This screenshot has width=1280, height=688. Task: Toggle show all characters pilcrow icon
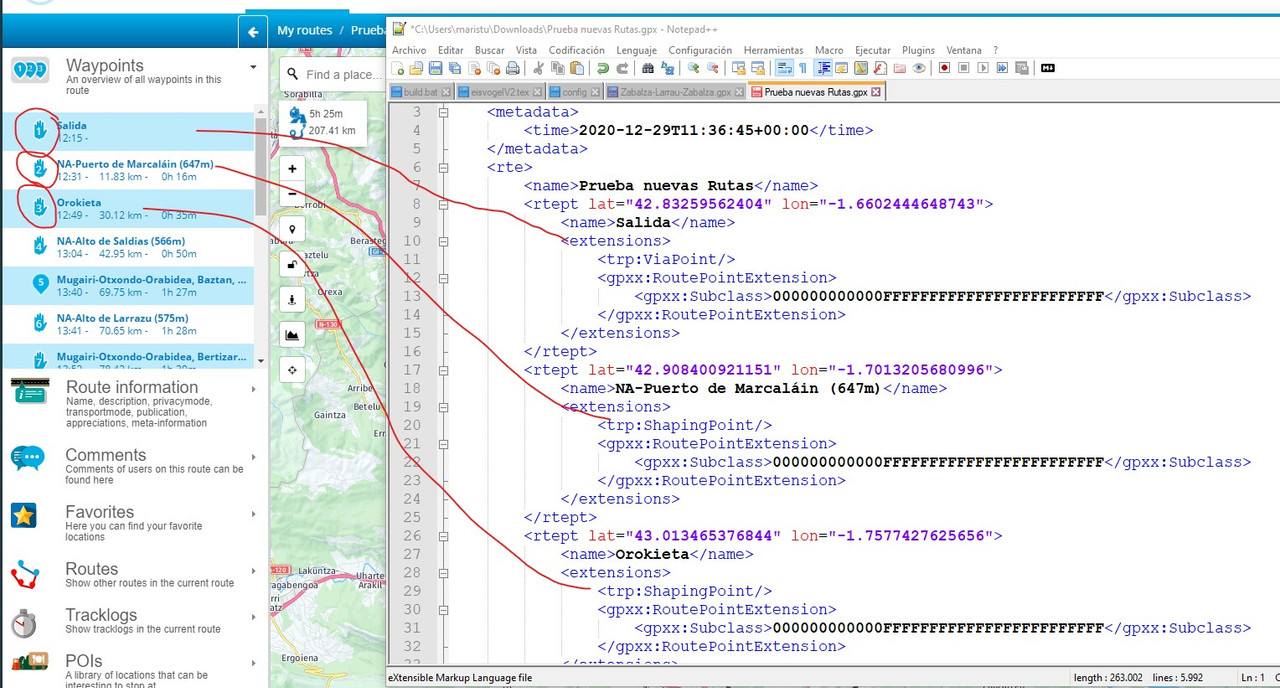click(803, 68)
